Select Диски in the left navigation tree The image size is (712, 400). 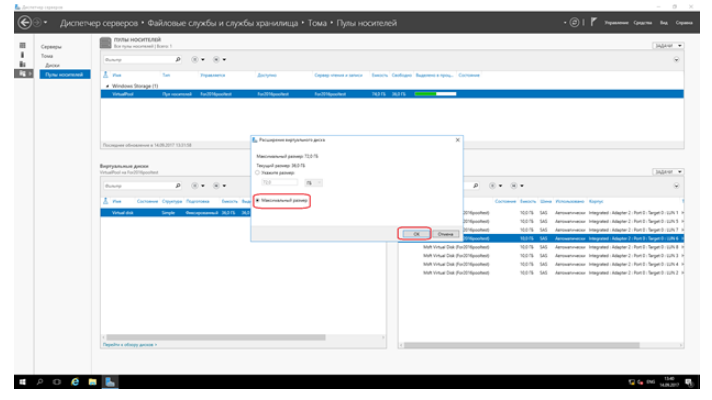52,64
